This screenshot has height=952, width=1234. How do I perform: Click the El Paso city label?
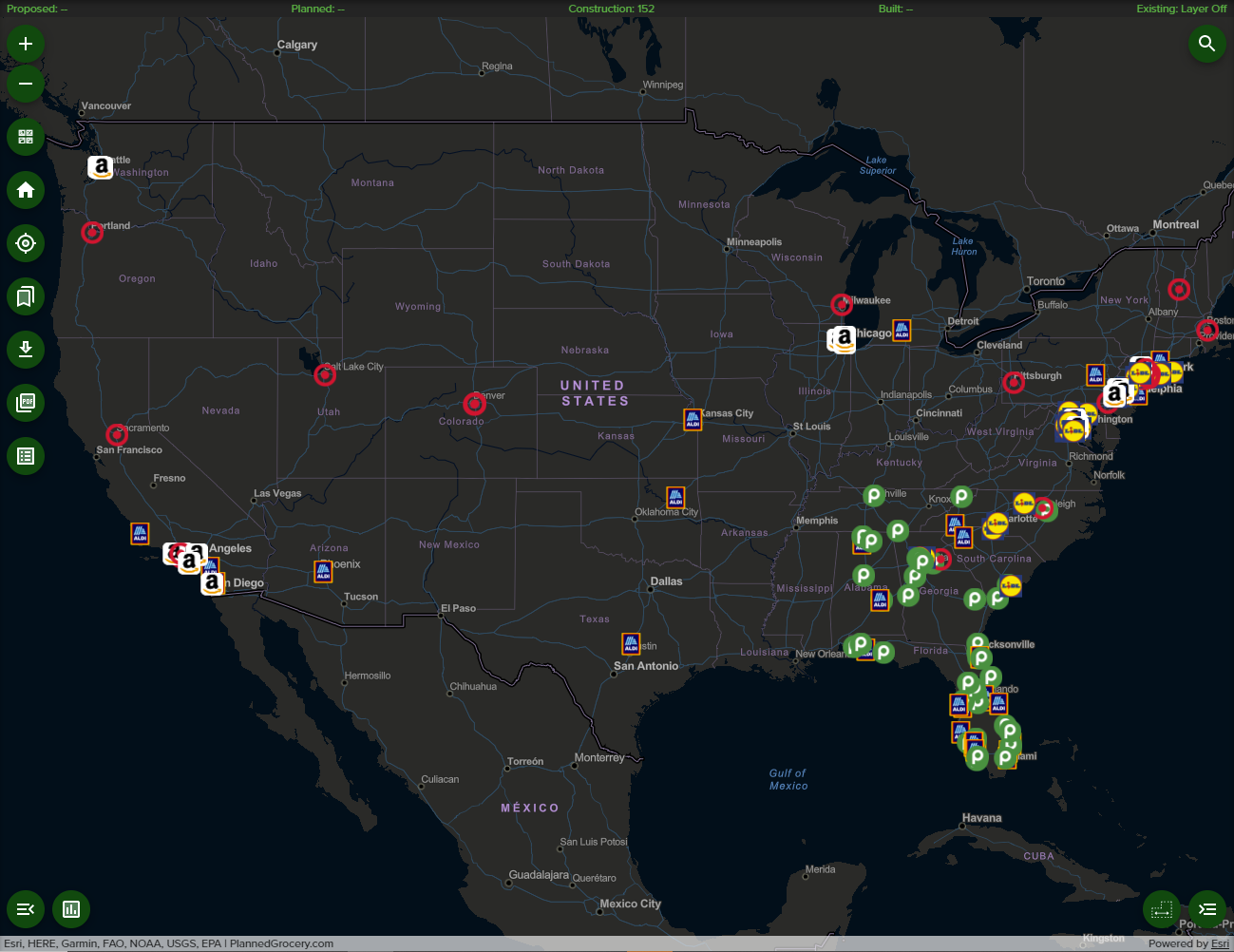pyautogui.click(x=458, y=608)
